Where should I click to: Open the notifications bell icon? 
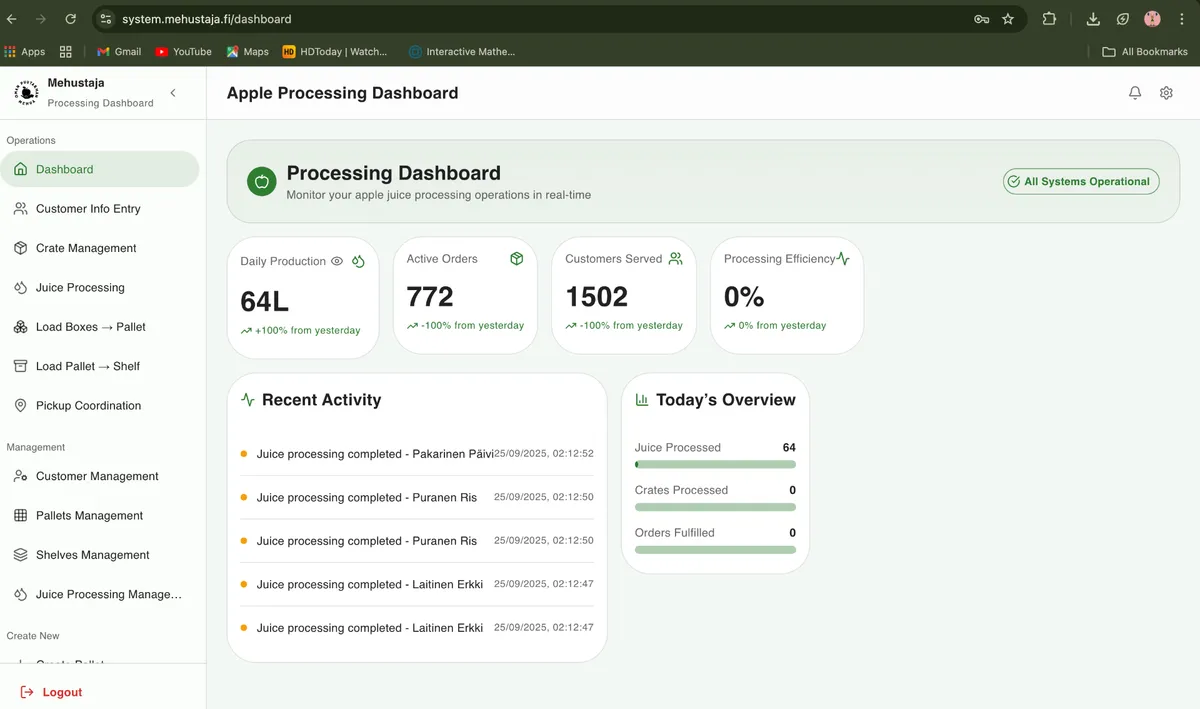1135,93
